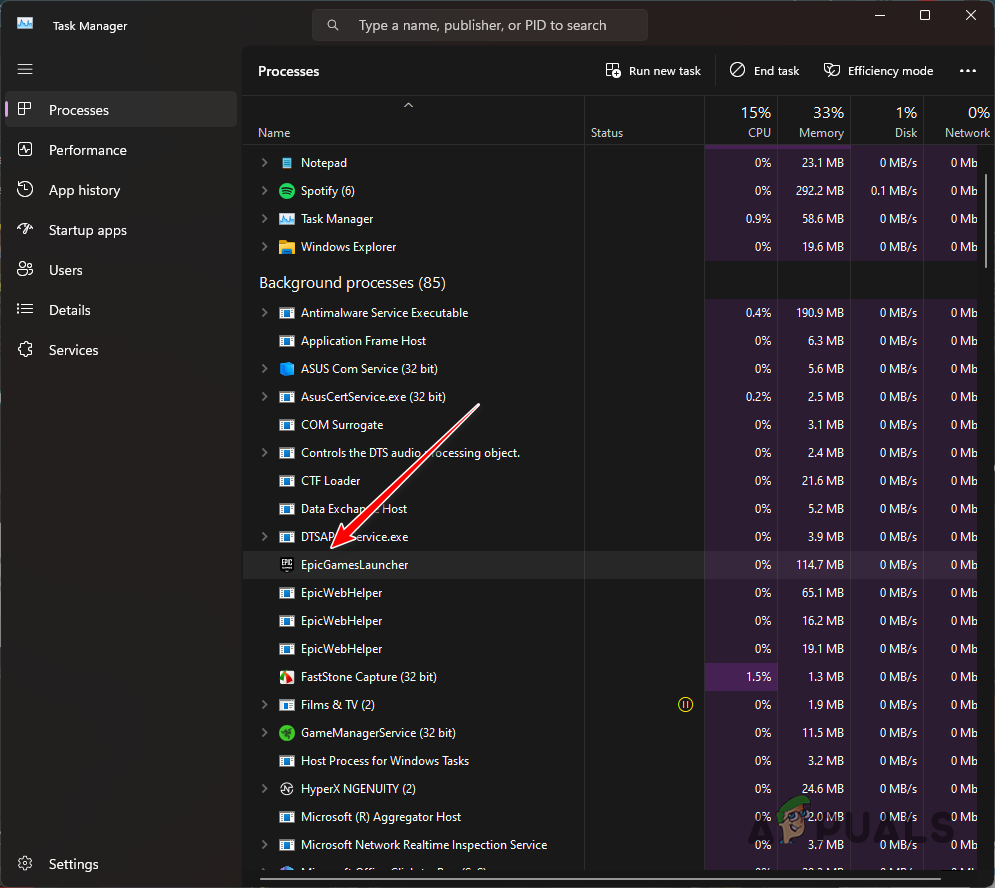Screen dimensions: 995x888
Task: Click the Spotify app icon in list
Action: point(287,190)
